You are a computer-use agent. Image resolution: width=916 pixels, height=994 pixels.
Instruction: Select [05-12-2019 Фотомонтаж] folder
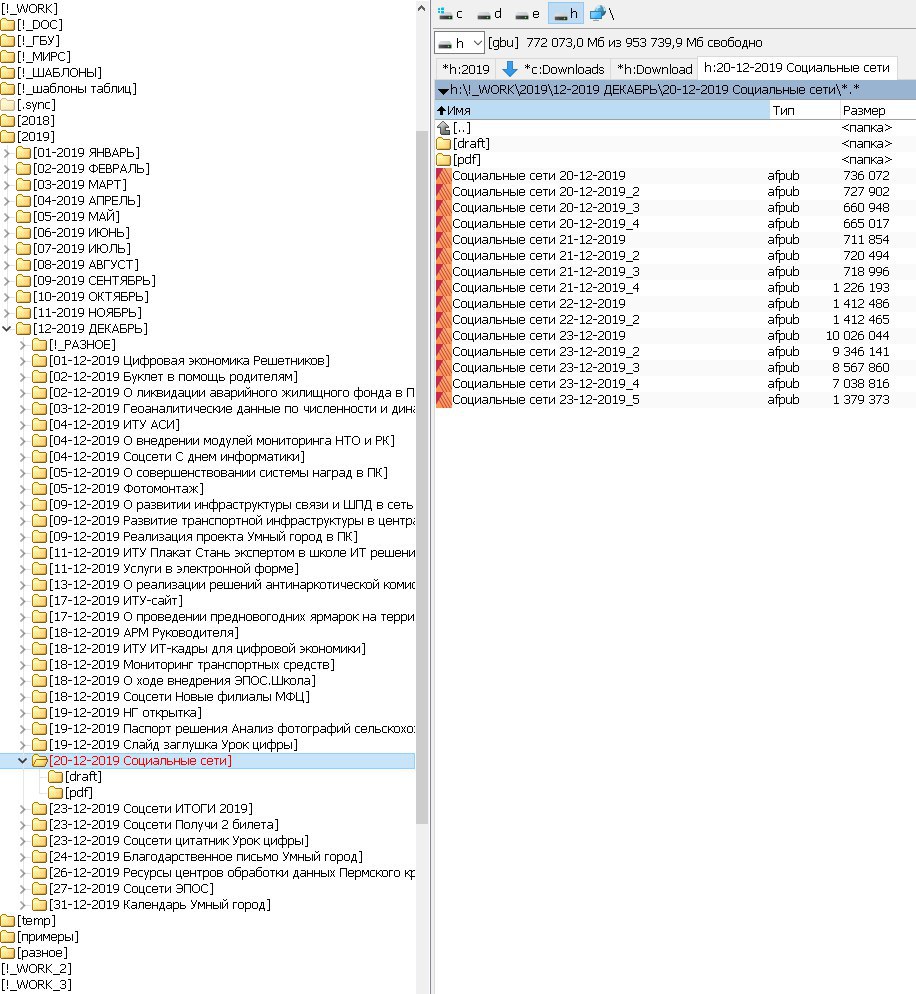[x=119, y=489]
